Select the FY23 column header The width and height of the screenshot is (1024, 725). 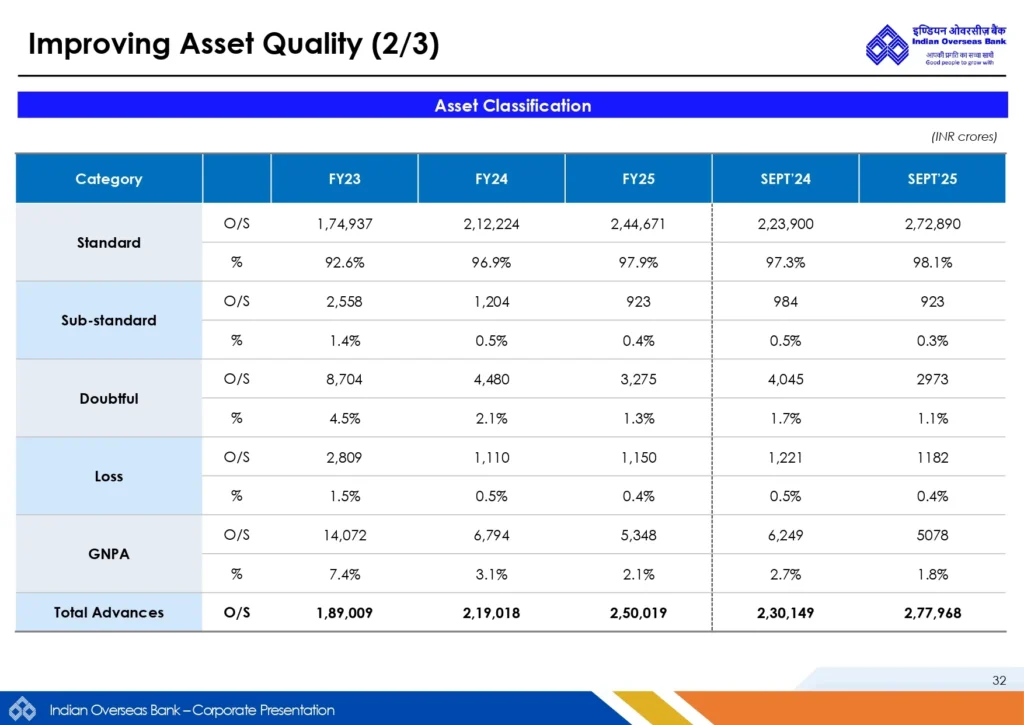click(x=344, y=179)
